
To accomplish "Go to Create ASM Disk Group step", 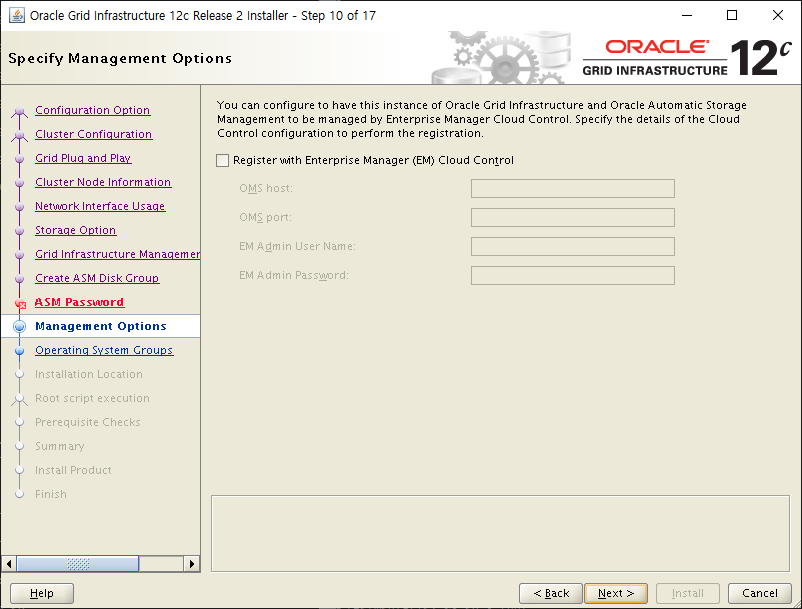I will [x=97, y=278].
